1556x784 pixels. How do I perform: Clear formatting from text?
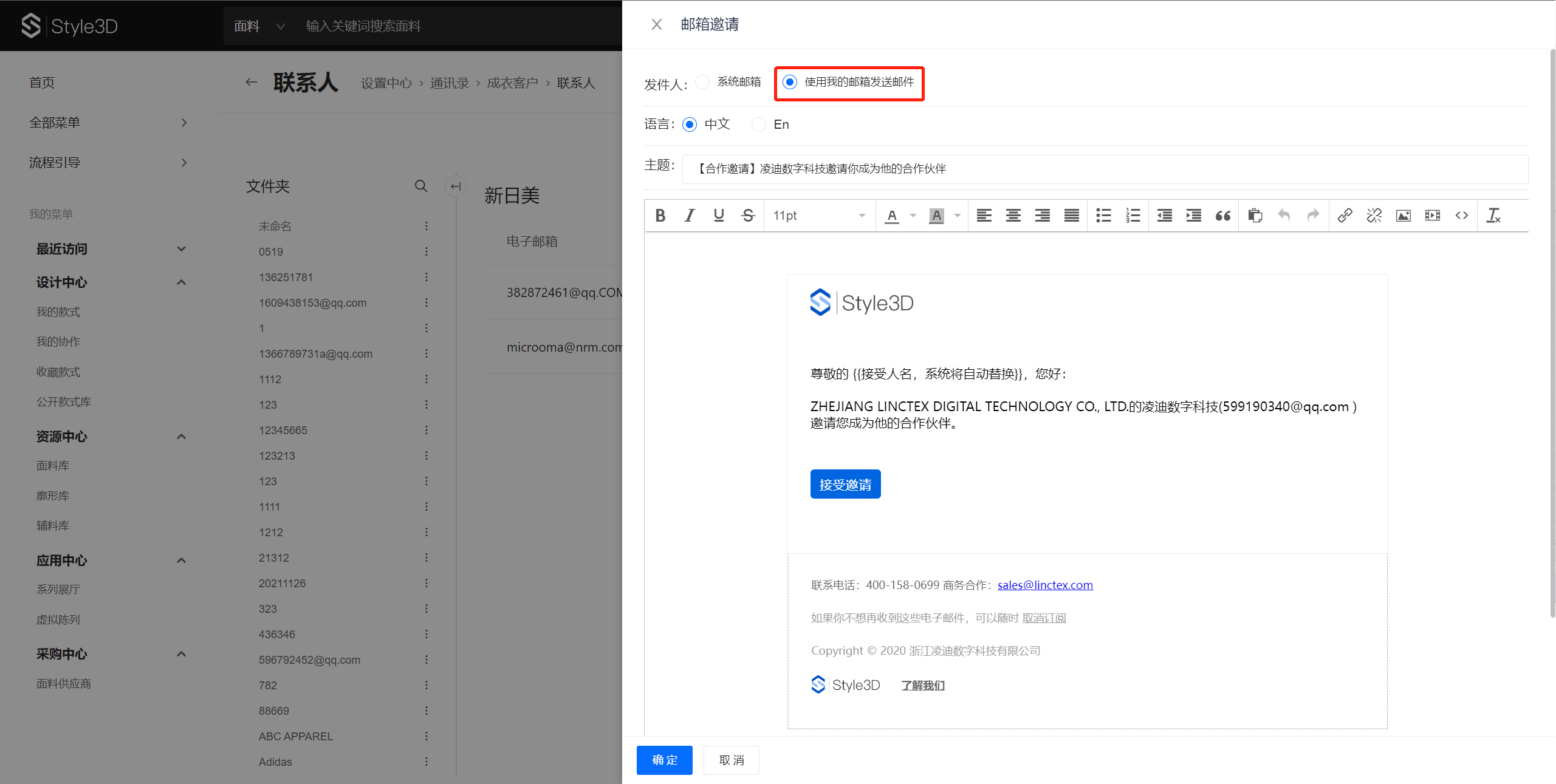(1493, 216)
